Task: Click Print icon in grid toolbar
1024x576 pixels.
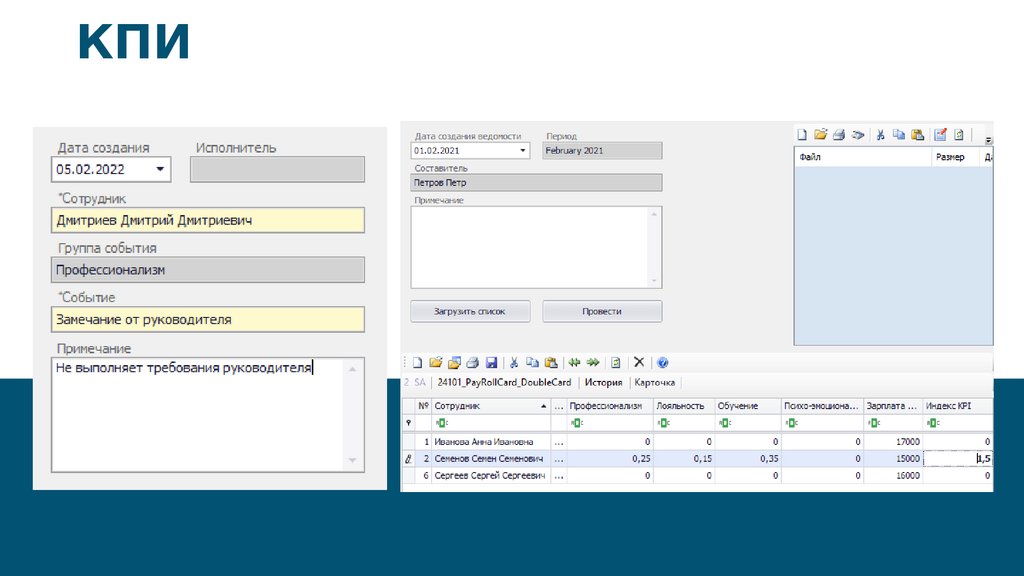Action: (473, 362)
